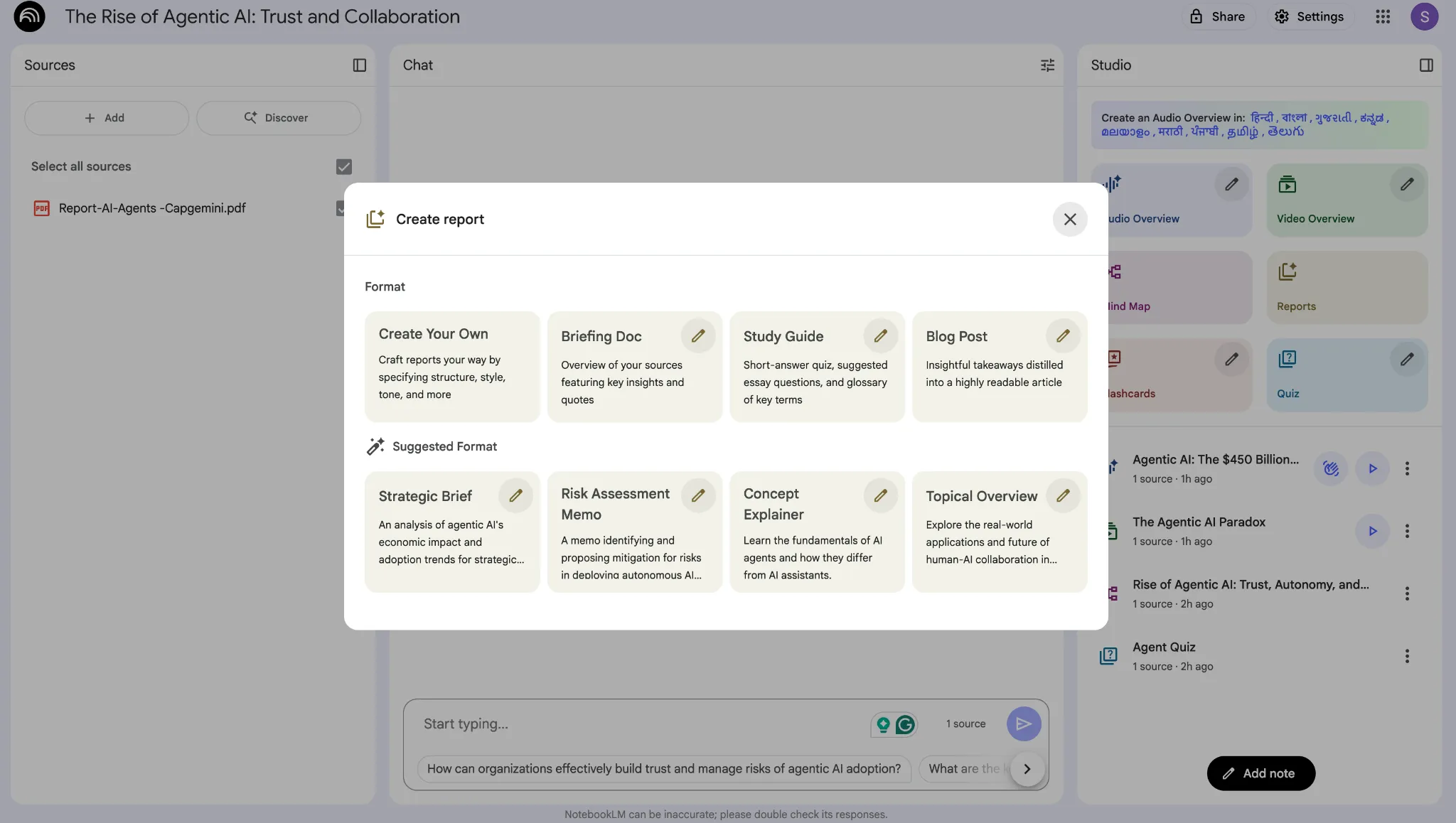Screen dimensions: 1456x823
Task: Click the Add note button
Action: [1260, 773]
